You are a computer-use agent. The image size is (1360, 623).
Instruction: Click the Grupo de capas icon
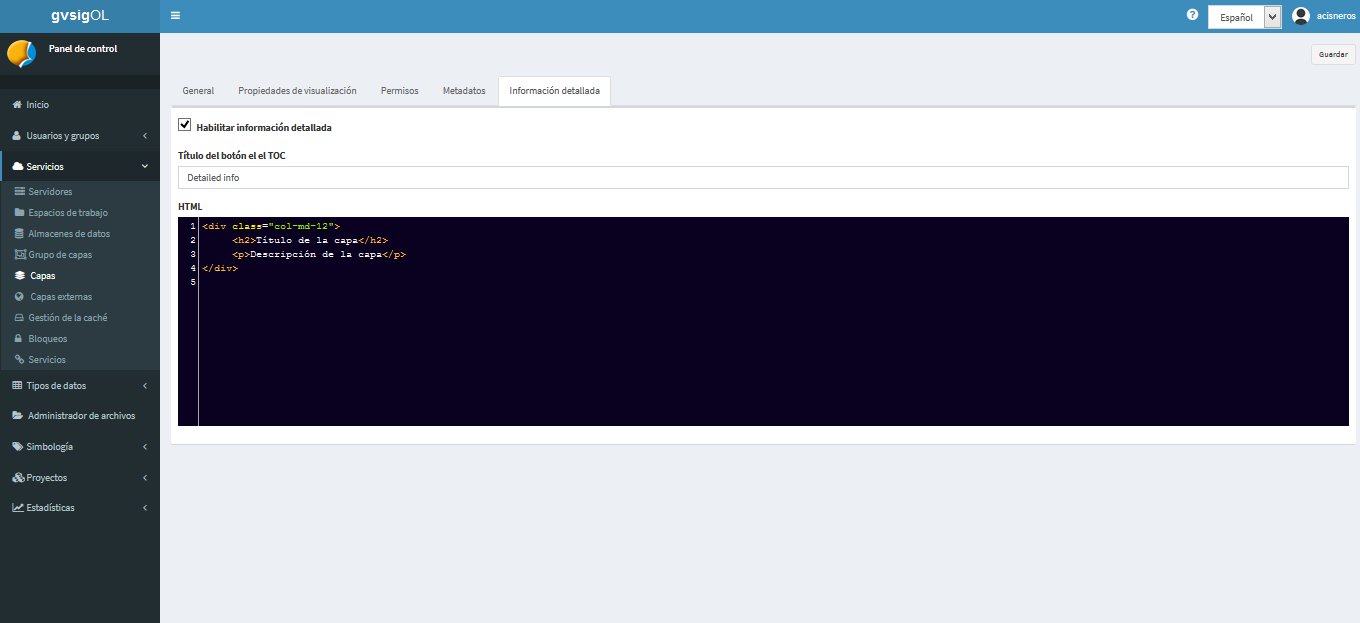pos(20,255)
